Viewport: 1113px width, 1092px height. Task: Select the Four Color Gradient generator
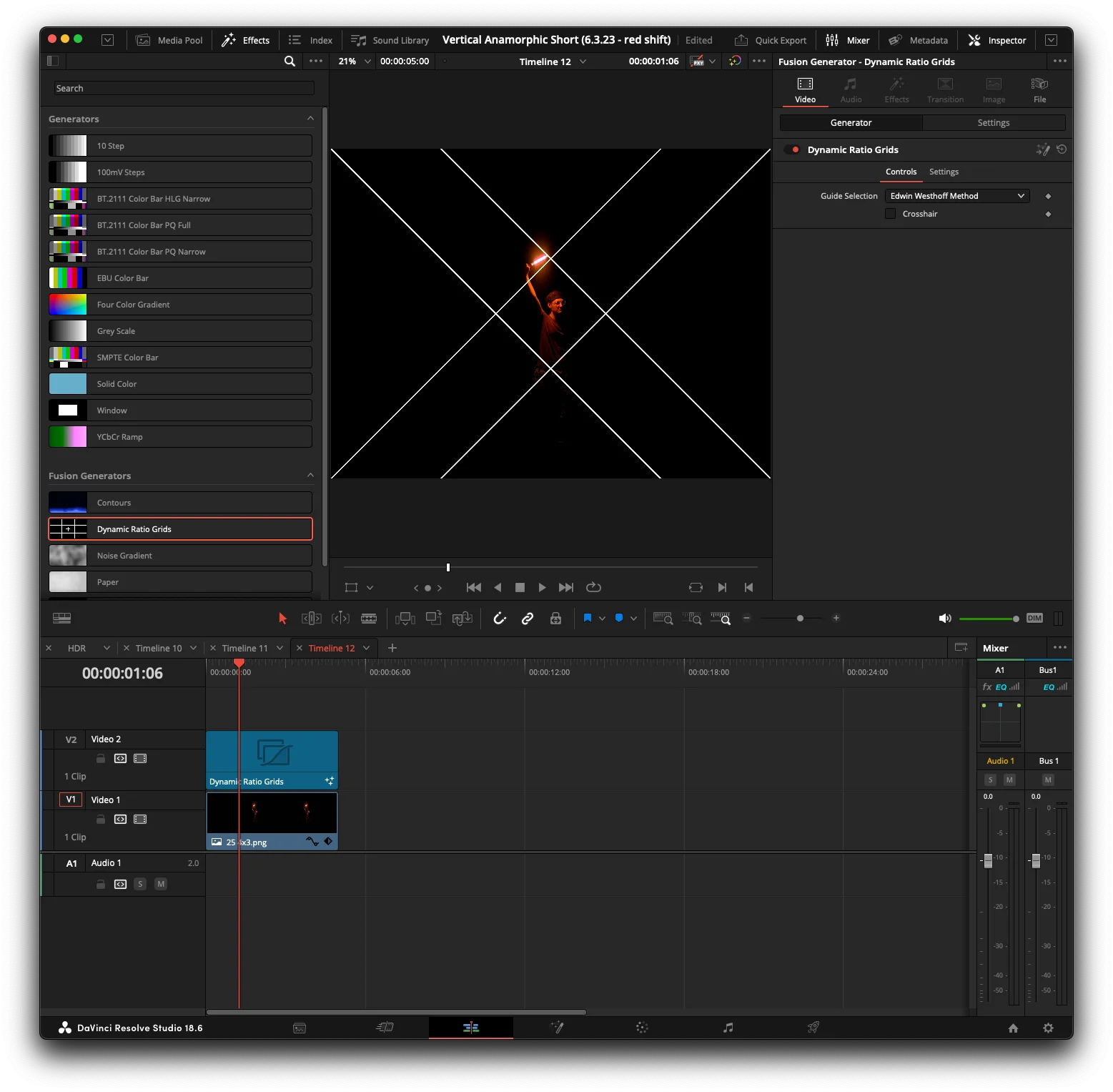[x=180, y=305]
